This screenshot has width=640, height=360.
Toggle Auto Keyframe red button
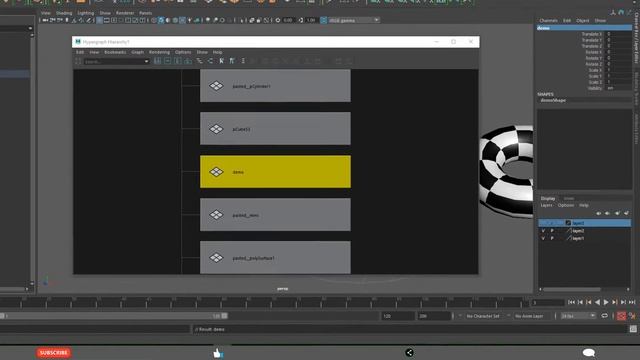pyautogui.click(x=621, y=316)
